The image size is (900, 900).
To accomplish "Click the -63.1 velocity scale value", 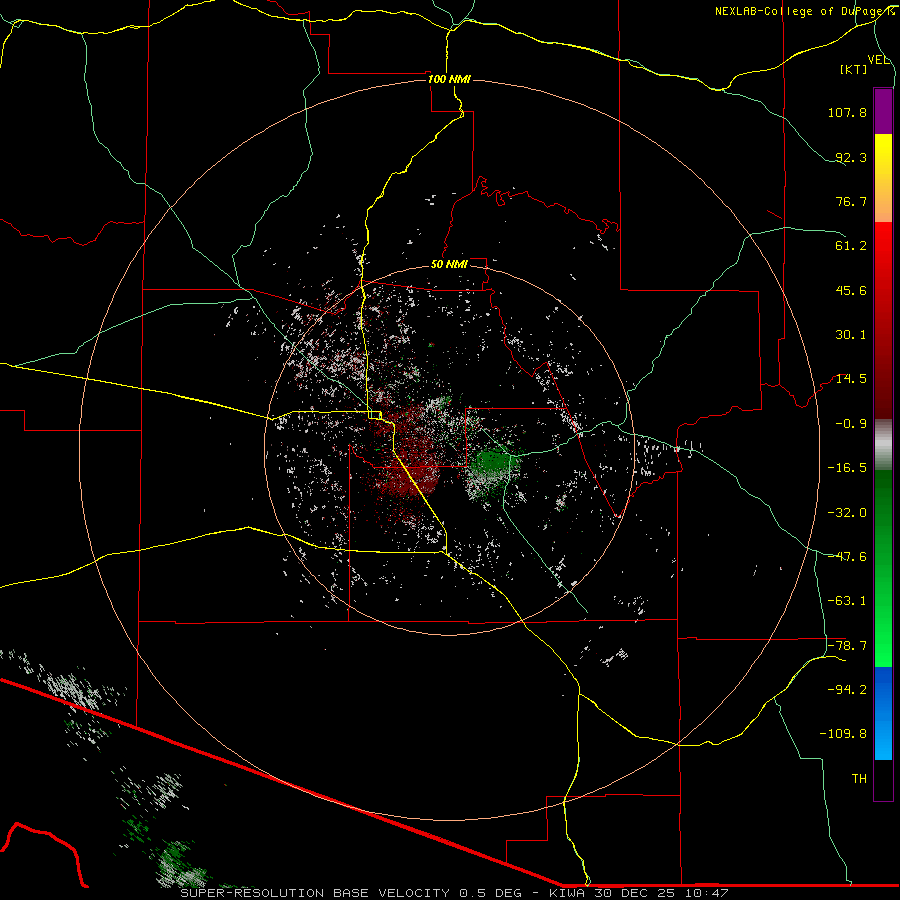I will point(847,601).
